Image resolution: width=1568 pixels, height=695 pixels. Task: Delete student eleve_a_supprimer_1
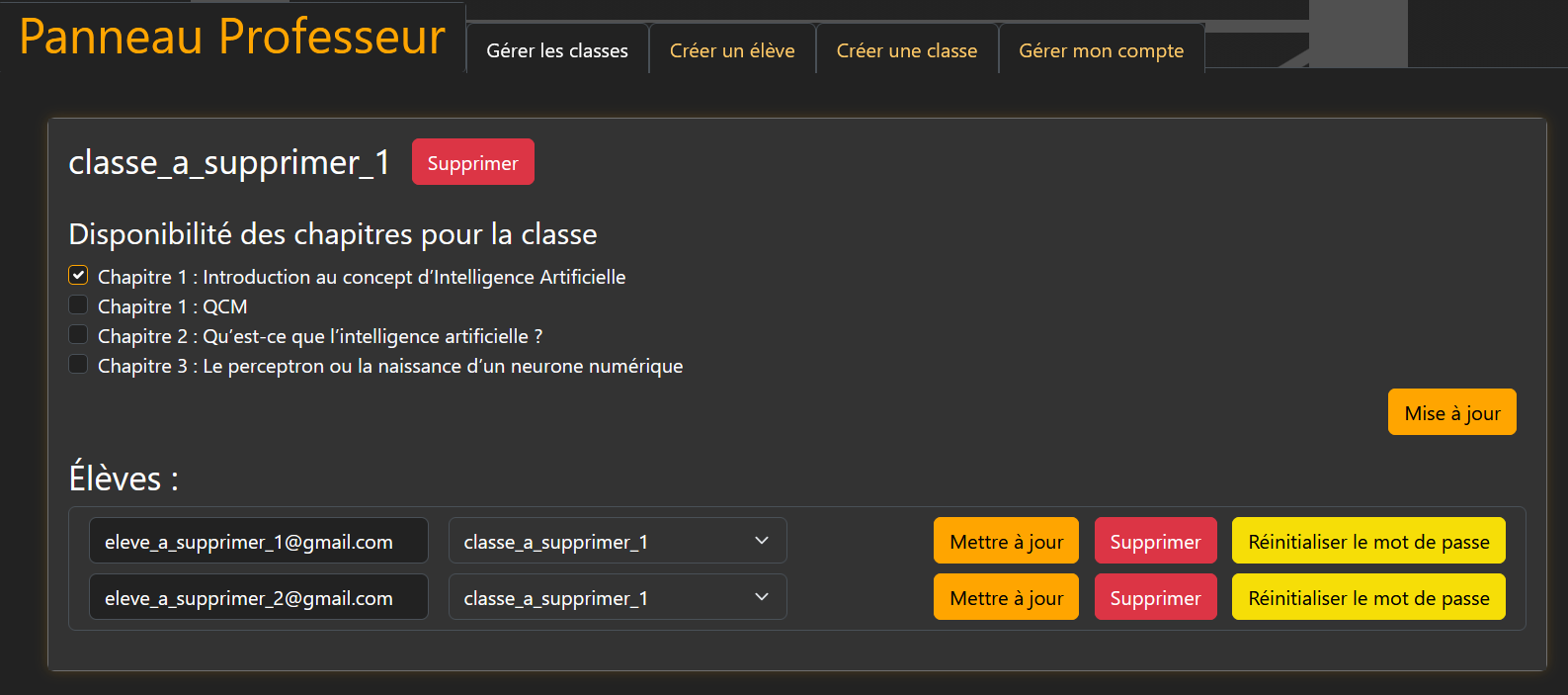(x=1156, y=541)
